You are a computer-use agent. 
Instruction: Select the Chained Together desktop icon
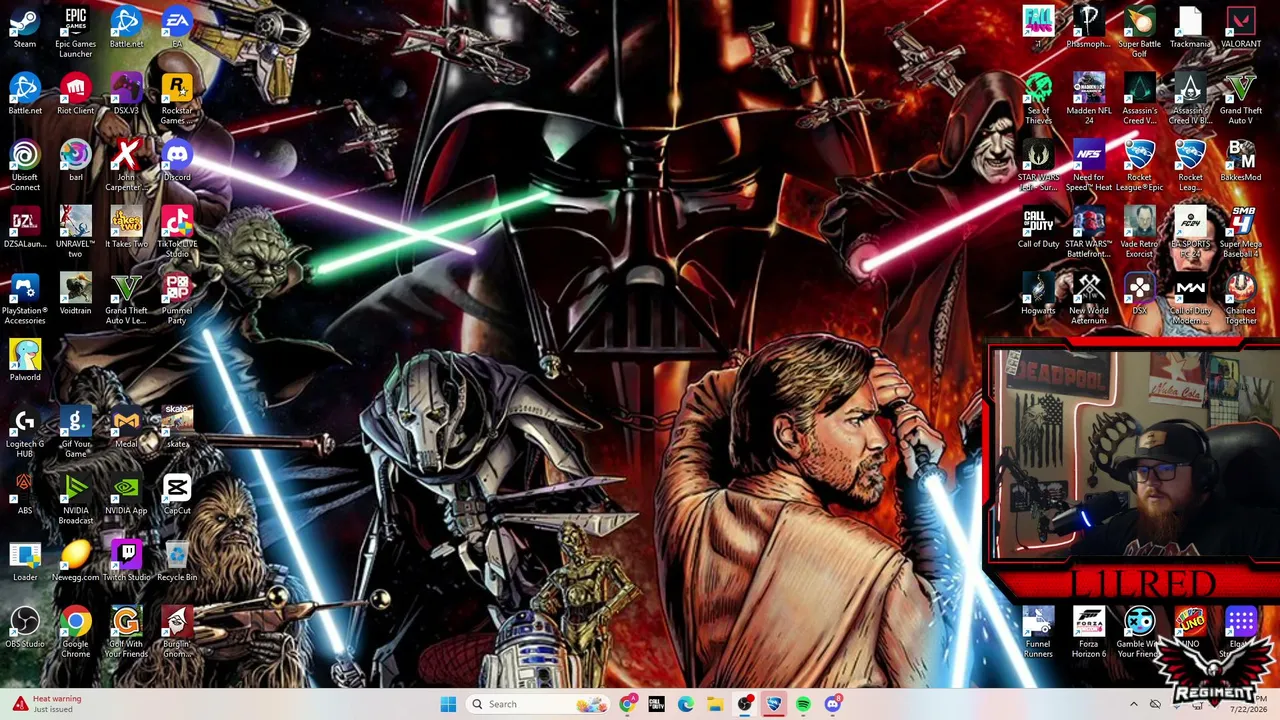tap(1241, 299)
